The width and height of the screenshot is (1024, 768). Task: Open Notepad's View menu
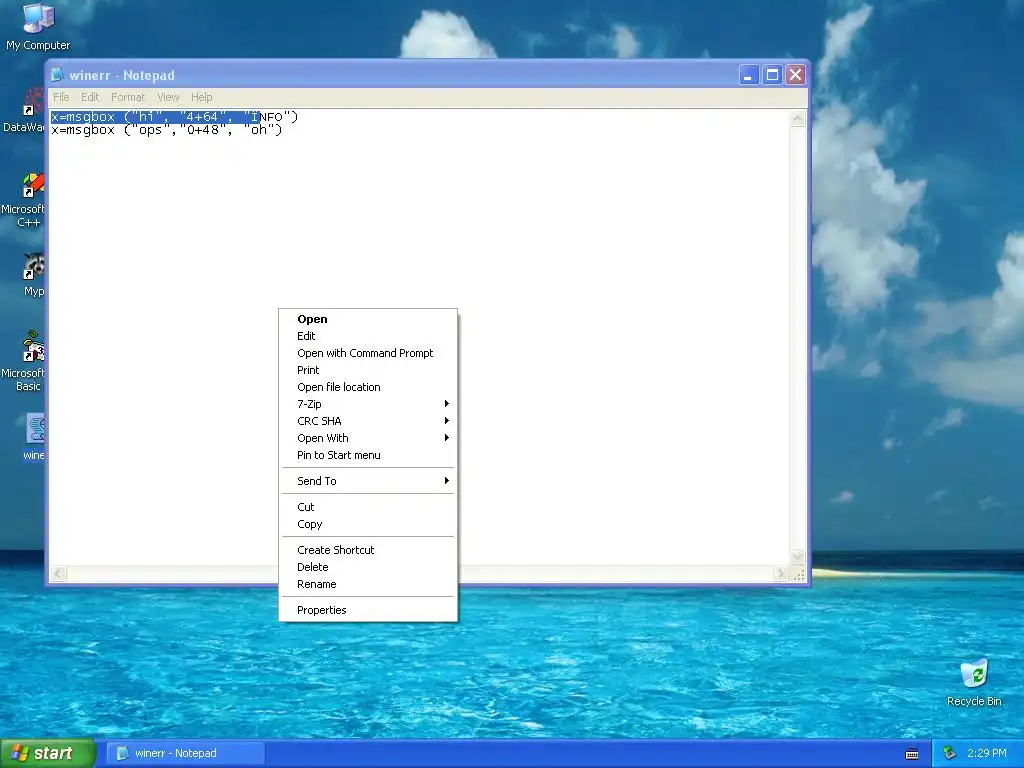click(168, 97)
